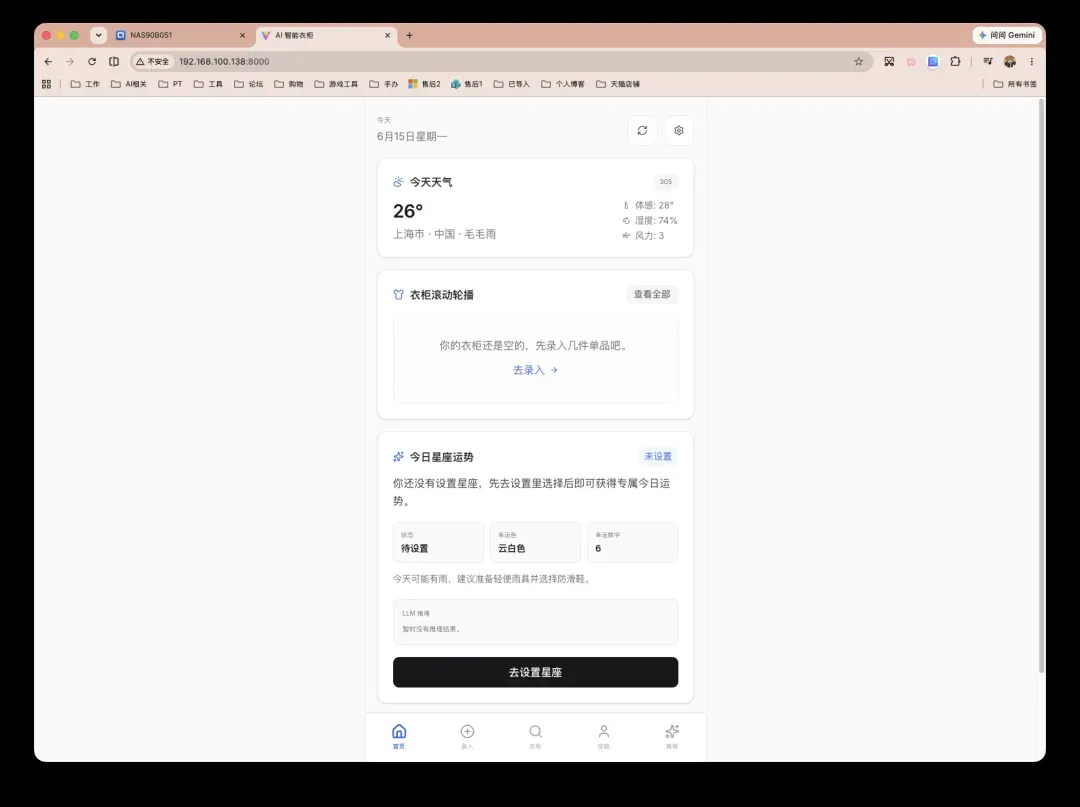Click the 问问 Gemini button
This screenshot has height=807, width=1080.
coord(1006,35)
